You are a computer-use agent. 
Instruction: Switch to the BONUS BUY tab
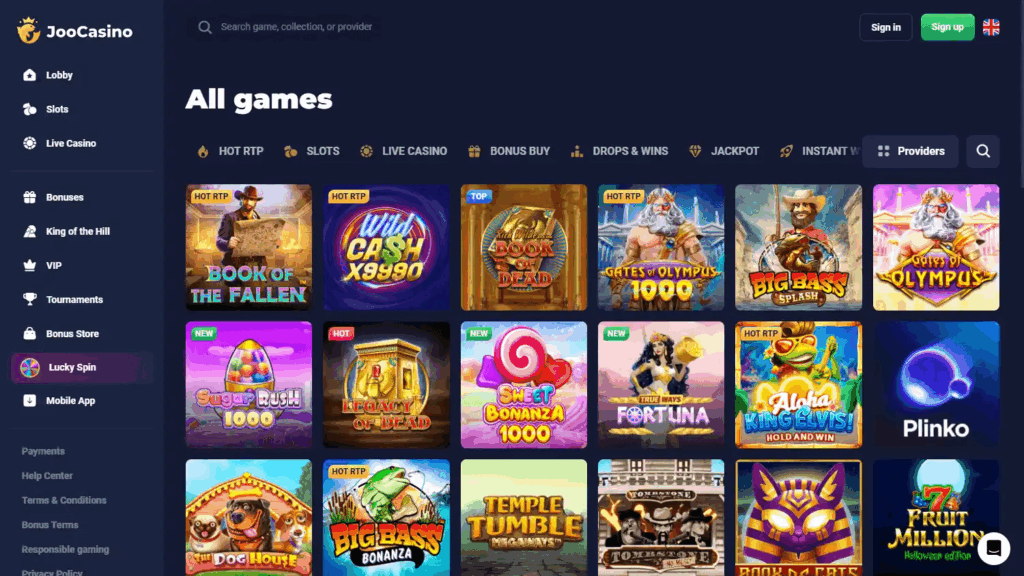coord(509,152)
